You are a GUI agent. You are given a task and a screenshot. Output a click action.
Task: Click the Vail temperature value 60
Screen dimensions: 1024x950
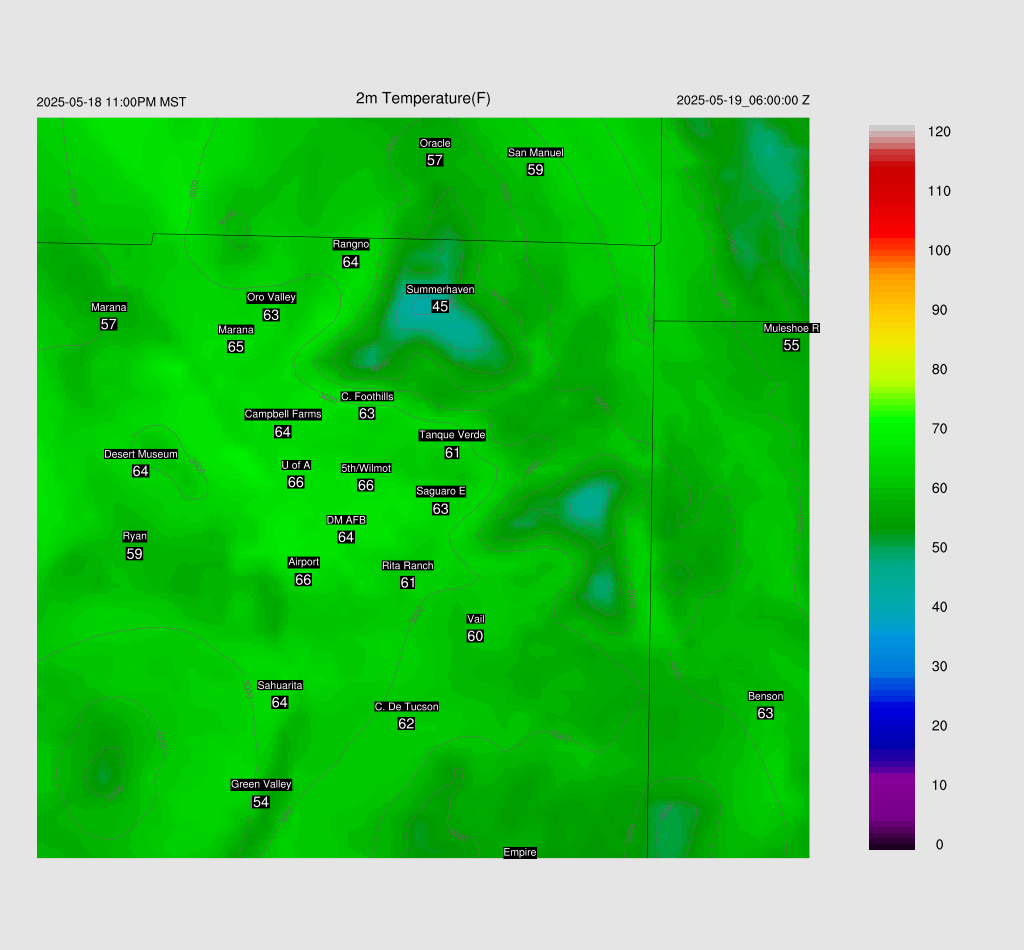(x=475, y=636)
